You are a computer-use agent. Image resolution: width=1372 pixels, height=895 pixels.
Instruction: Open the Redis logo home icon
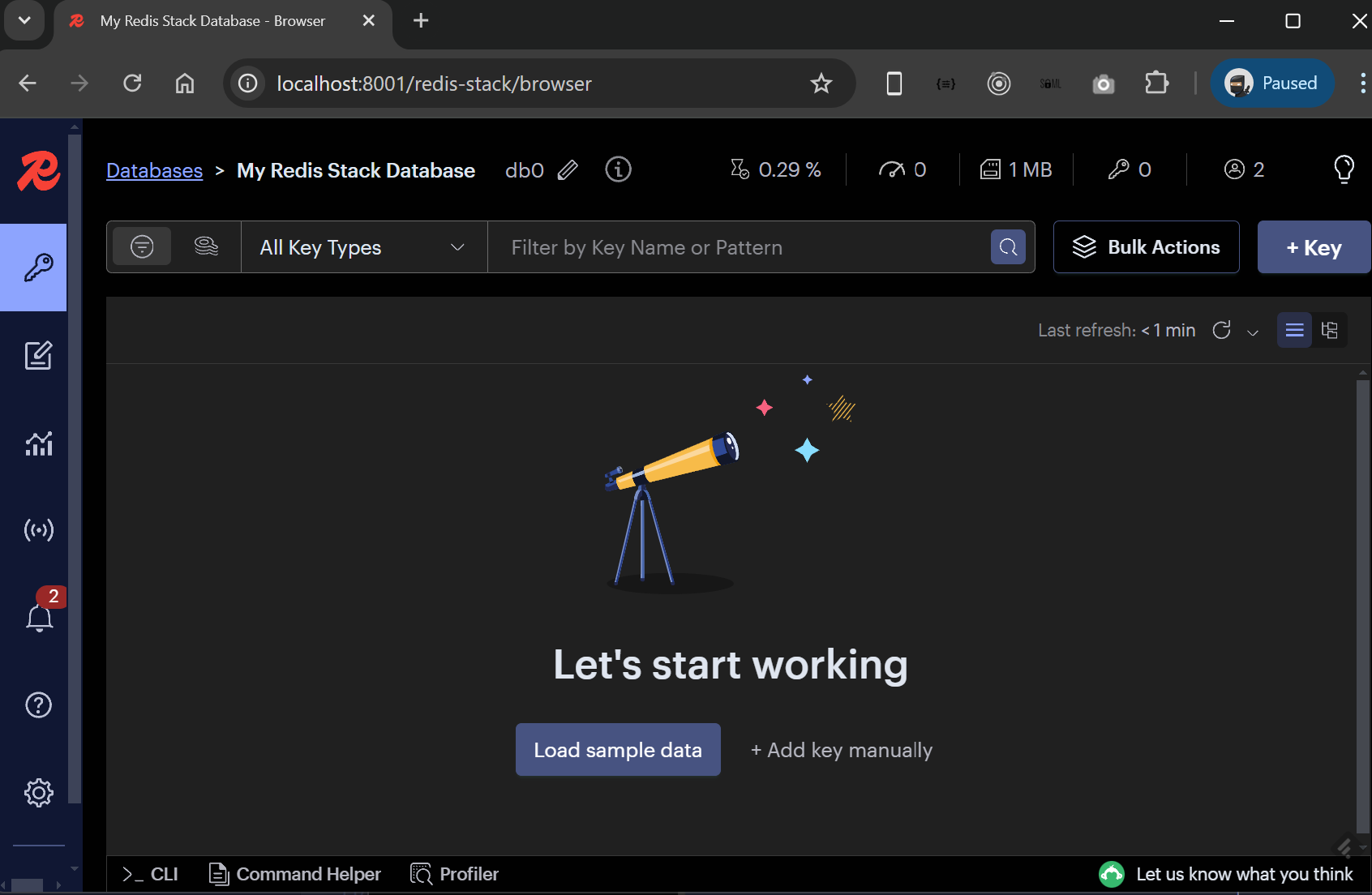coord(38,171)
